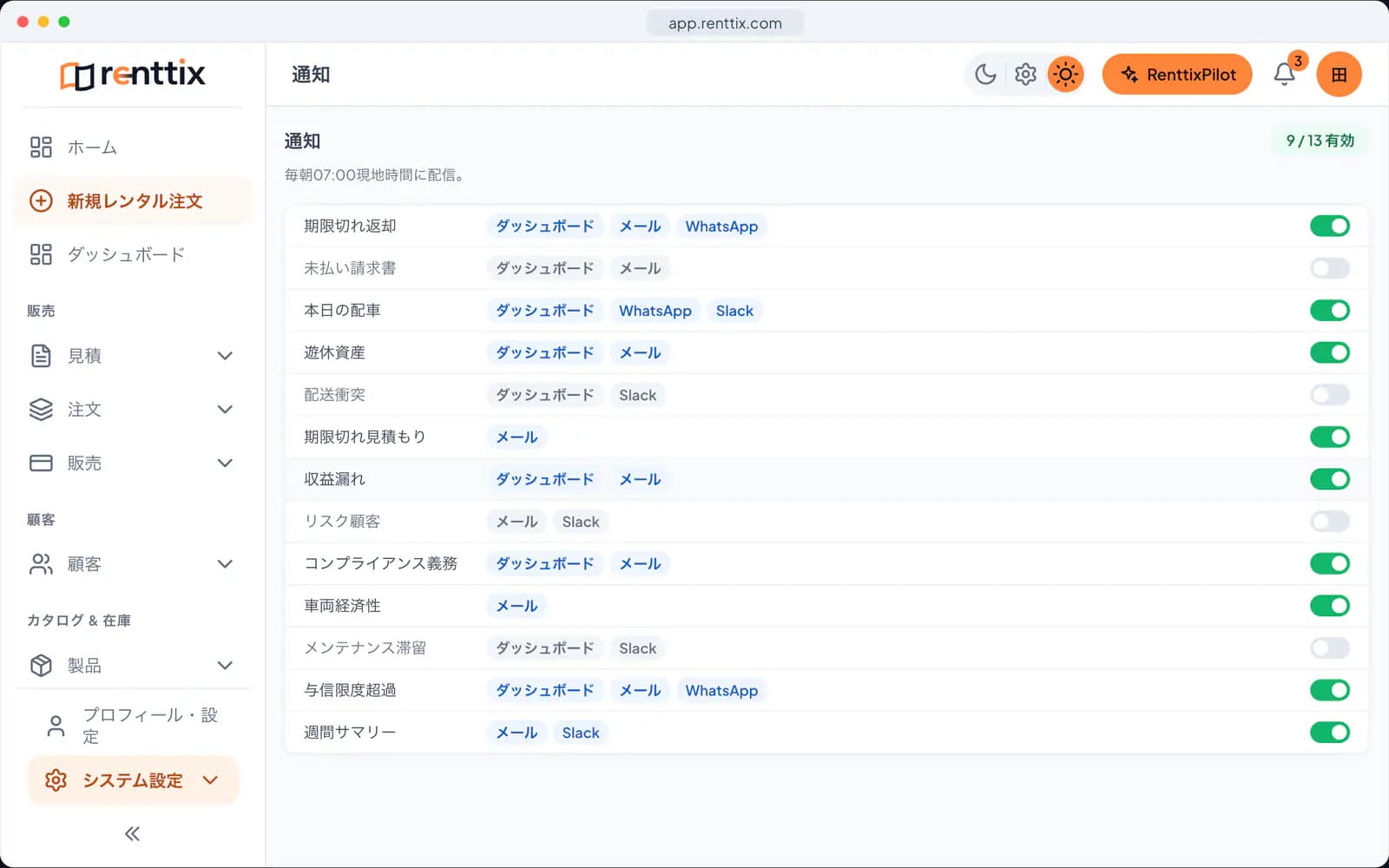Viewport: 1389px width, 868px height.
Task: Enable the 配送衝突 toggle
Action: pos(1330,395)
